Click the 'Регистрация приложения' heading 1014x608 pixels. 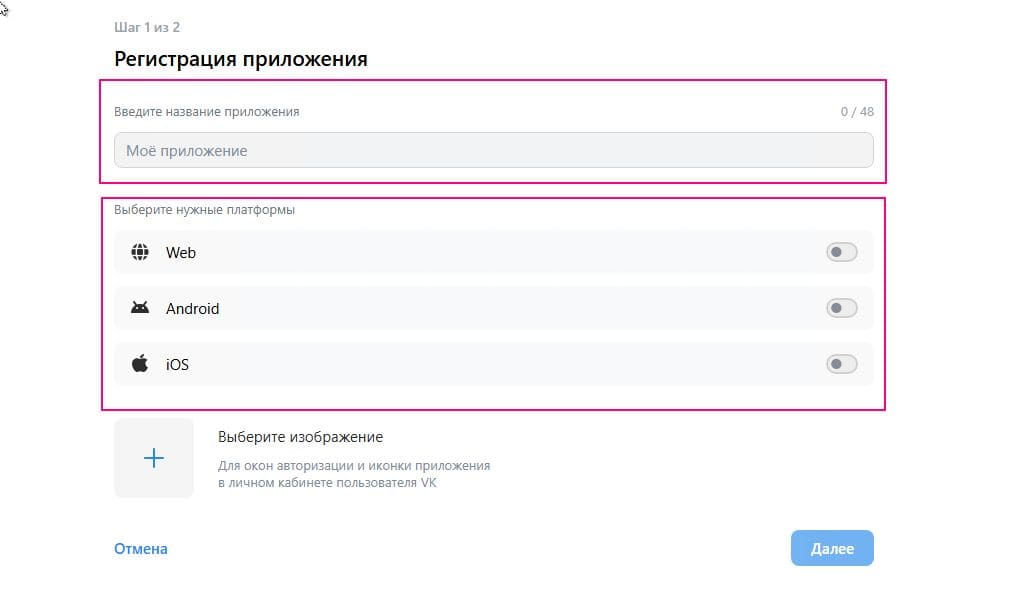[241, 59]
